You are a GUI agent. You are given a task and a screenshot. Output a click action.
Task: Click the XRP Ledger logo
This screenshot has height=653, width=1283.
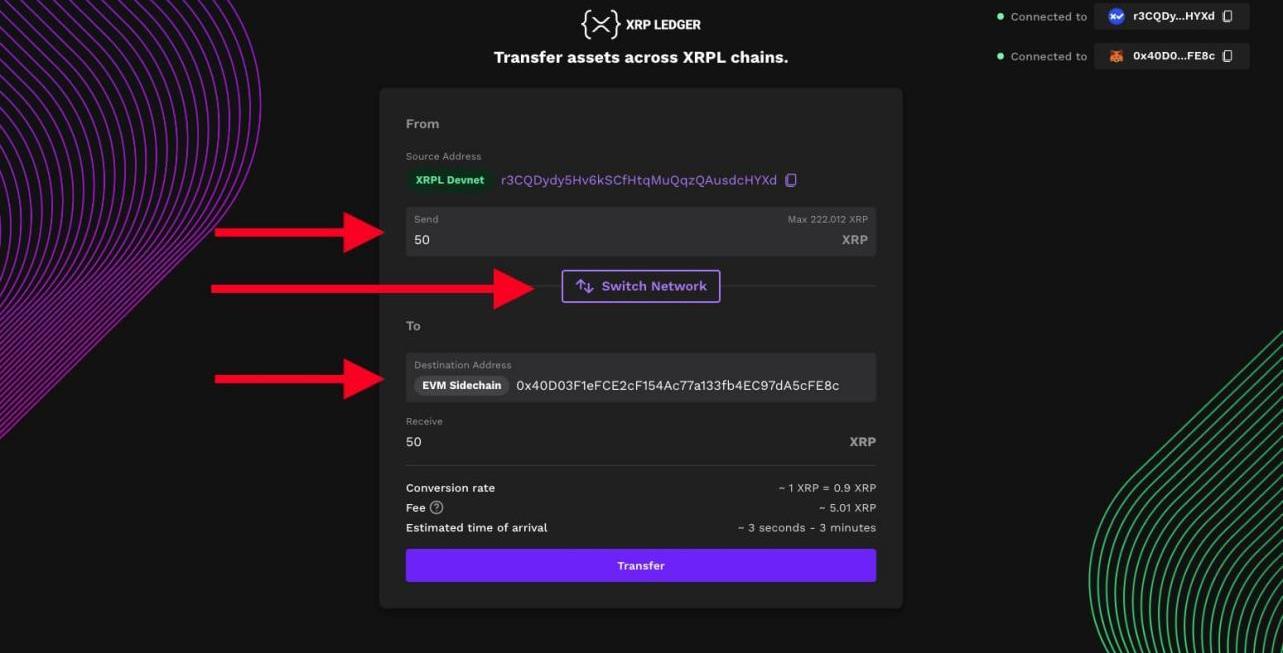click(x=641, y=24)
